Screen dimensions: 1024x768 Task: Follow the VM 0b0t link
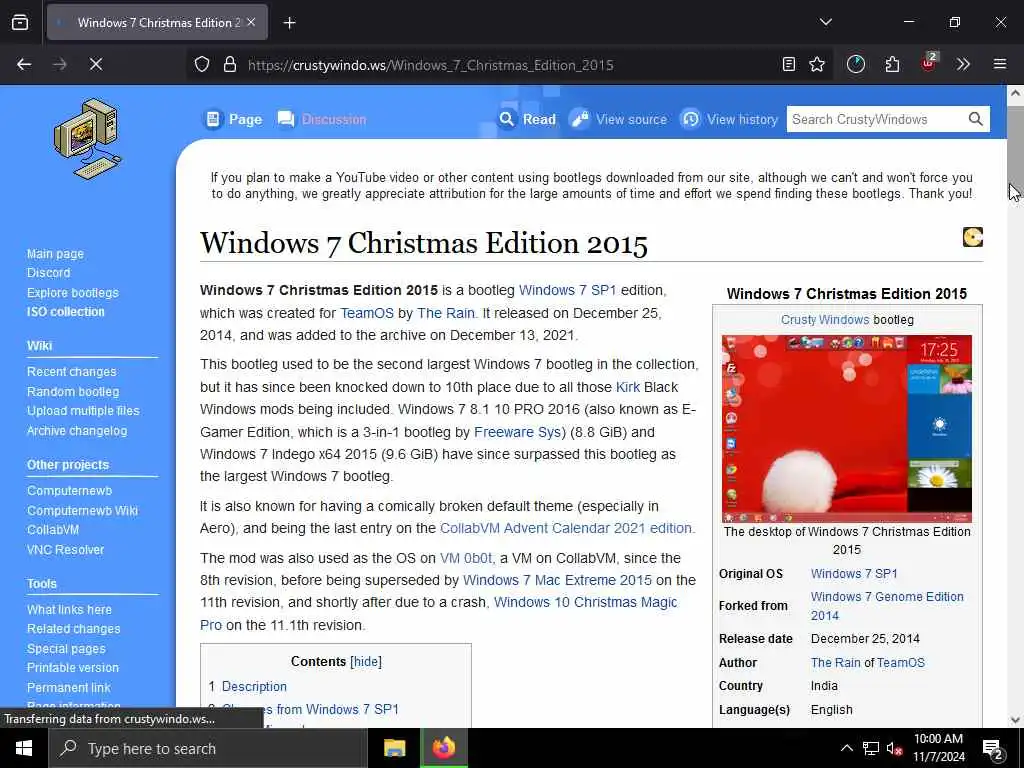466,558
